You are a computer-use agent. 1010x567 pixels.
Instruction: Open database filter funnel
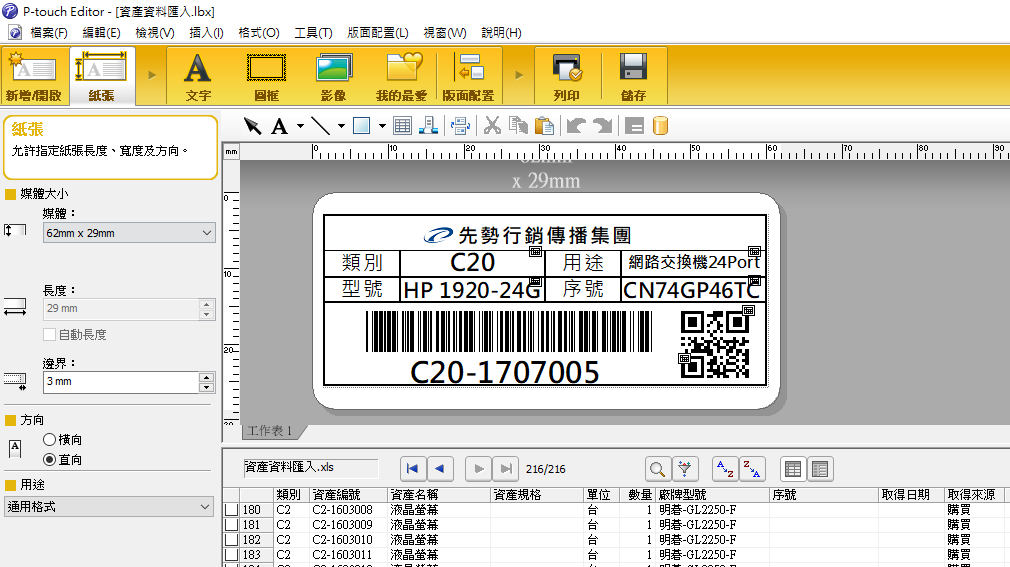685,469
